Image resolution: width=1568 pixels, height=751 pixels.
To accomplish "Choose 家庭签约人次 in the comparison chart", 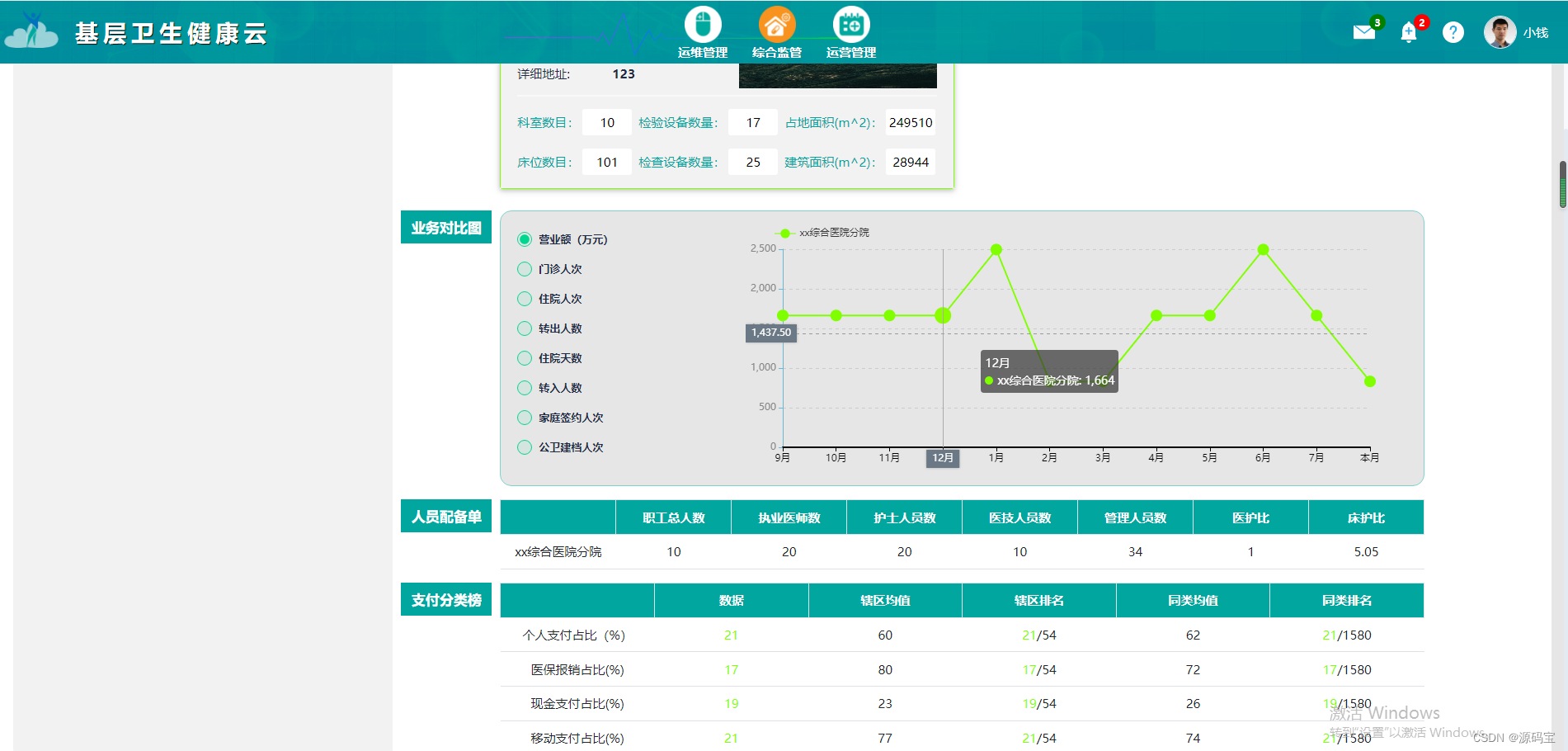I will (525, 417).
